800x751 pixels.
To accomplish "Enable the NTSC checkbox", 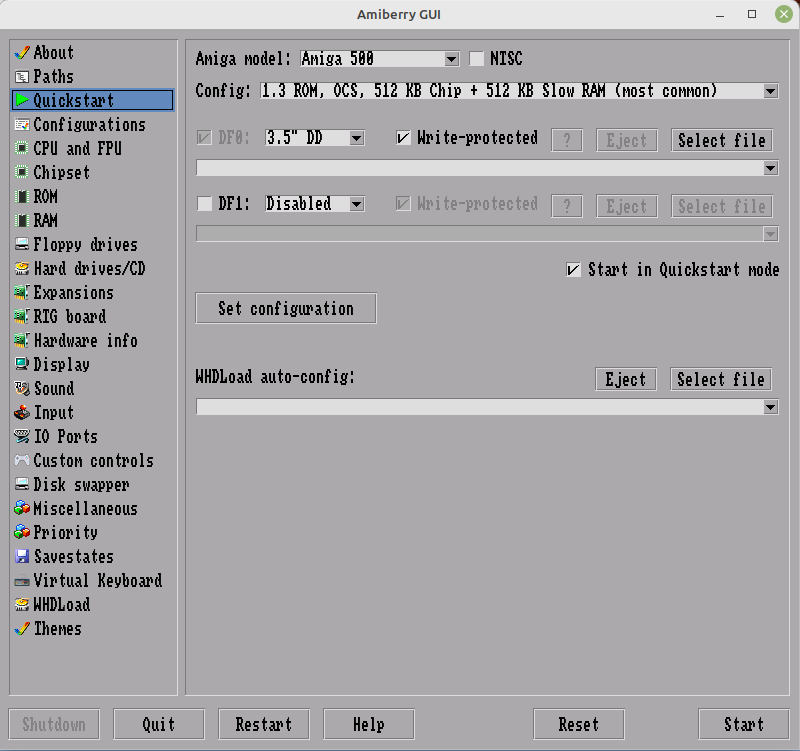I will [x=477, y=59].
